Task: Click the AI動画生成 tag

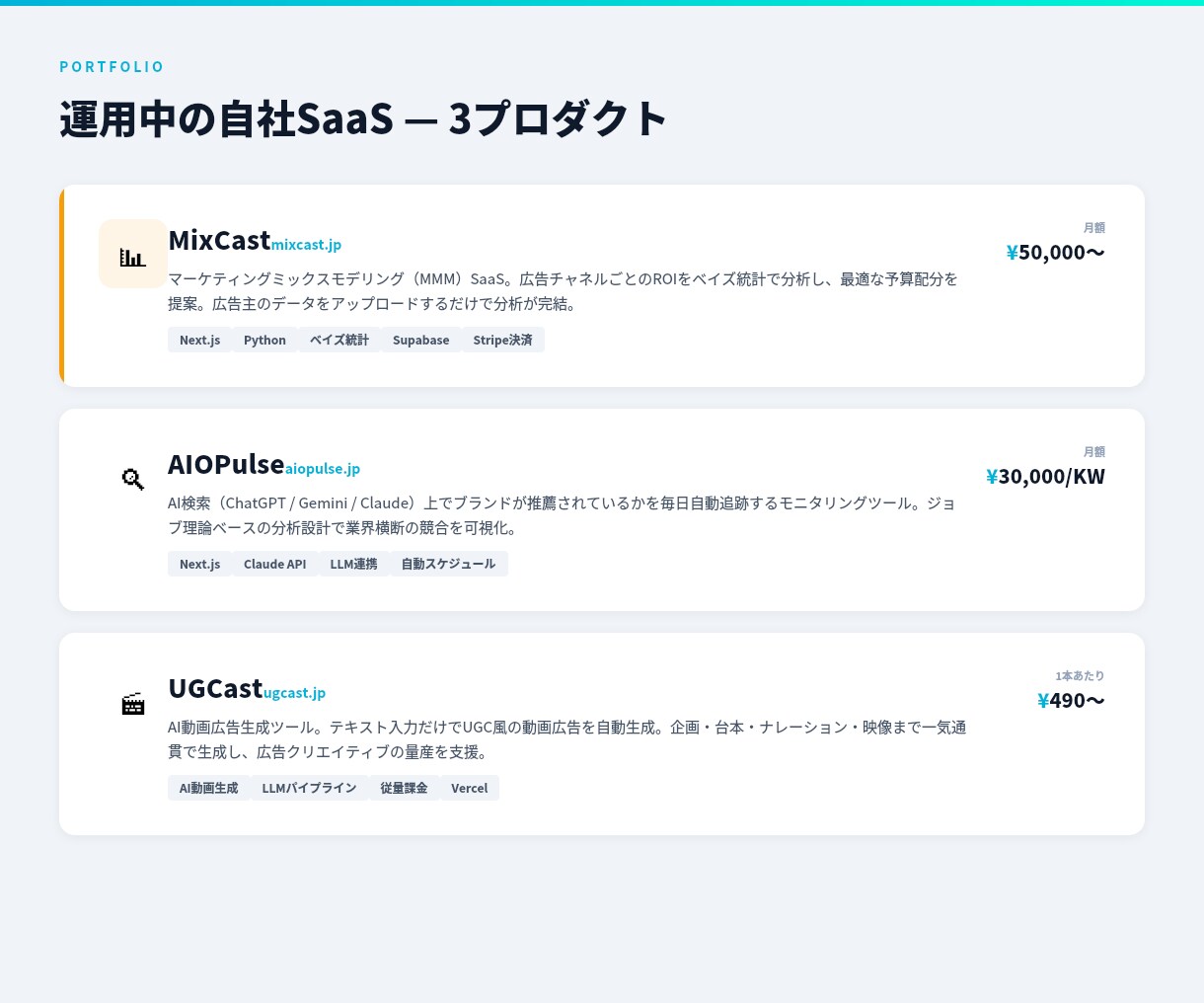Action: point(209,788)
